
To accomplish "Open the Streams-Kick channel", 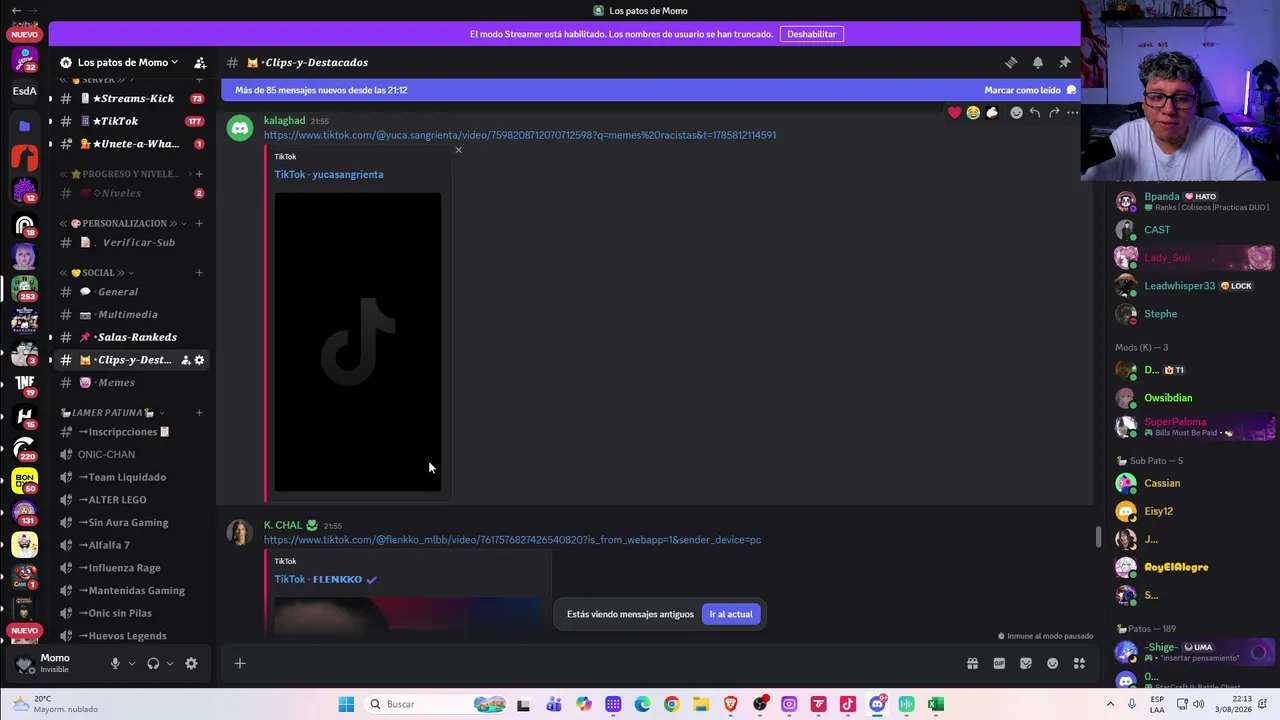I will (132, 98).
